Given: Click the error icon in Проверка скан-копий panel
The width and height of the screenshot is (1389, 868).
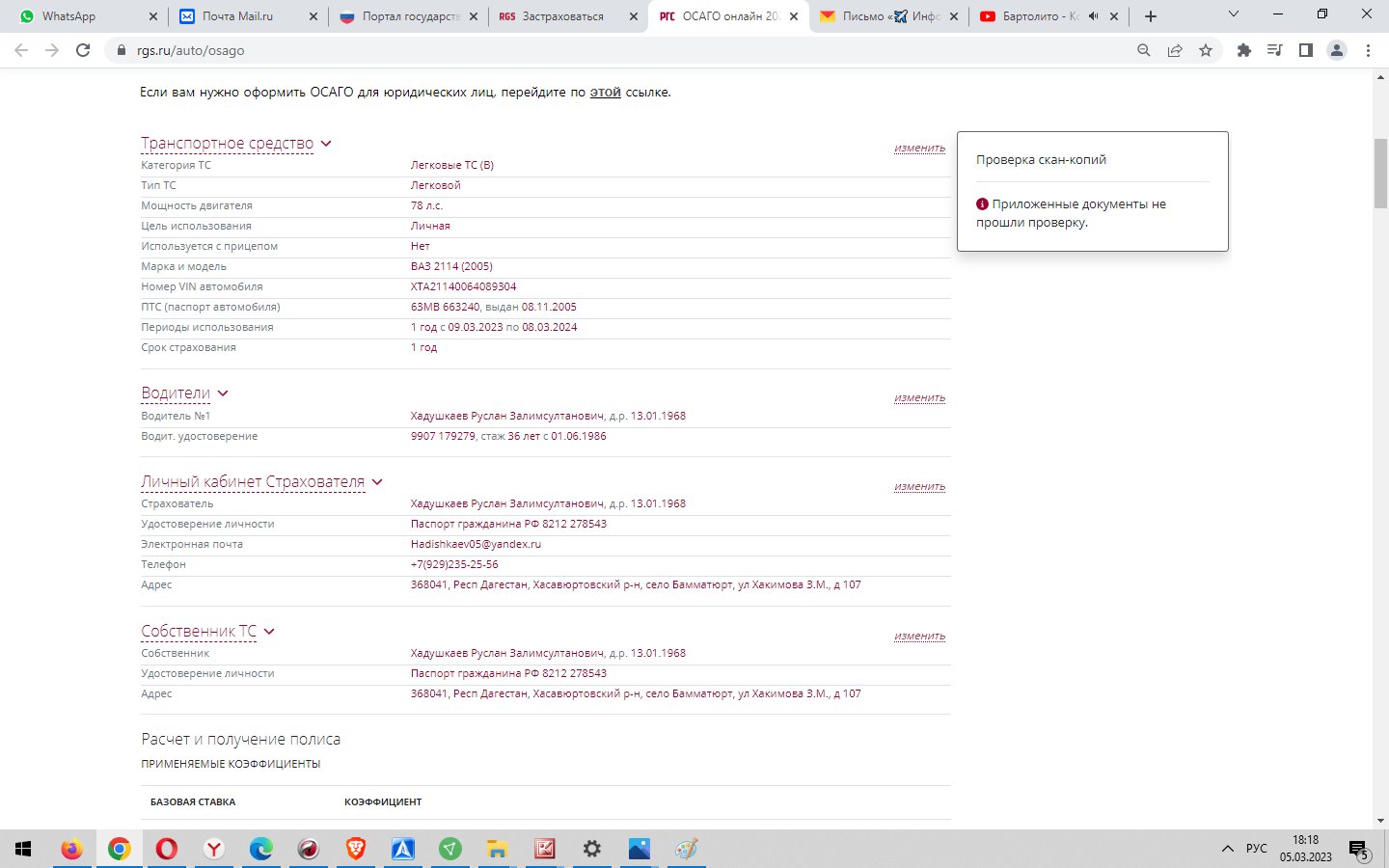Looking at the screenshot, I should [x=982, y=204].
